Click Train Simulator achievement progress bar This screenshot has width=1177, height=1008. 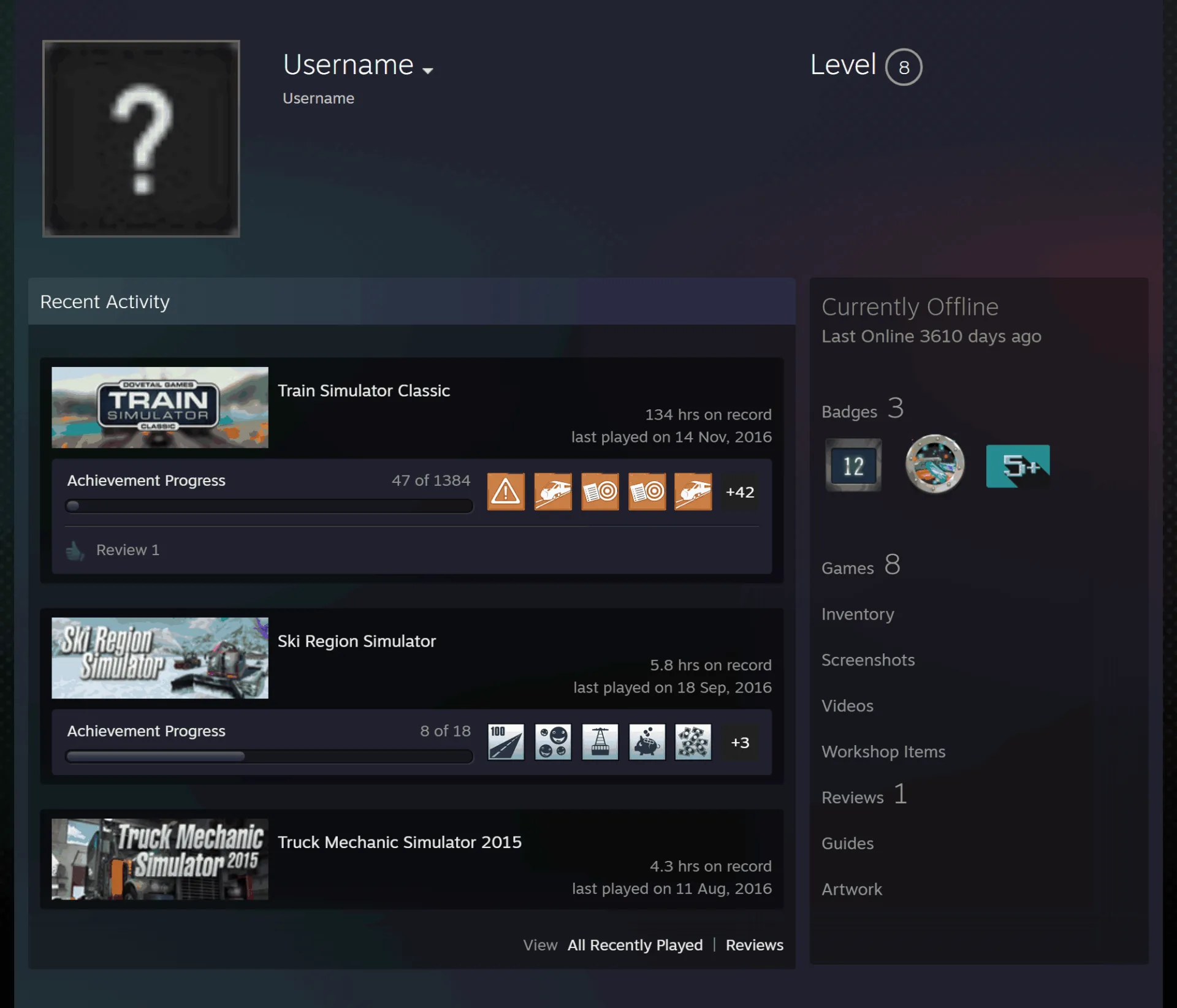click(269, 506)
